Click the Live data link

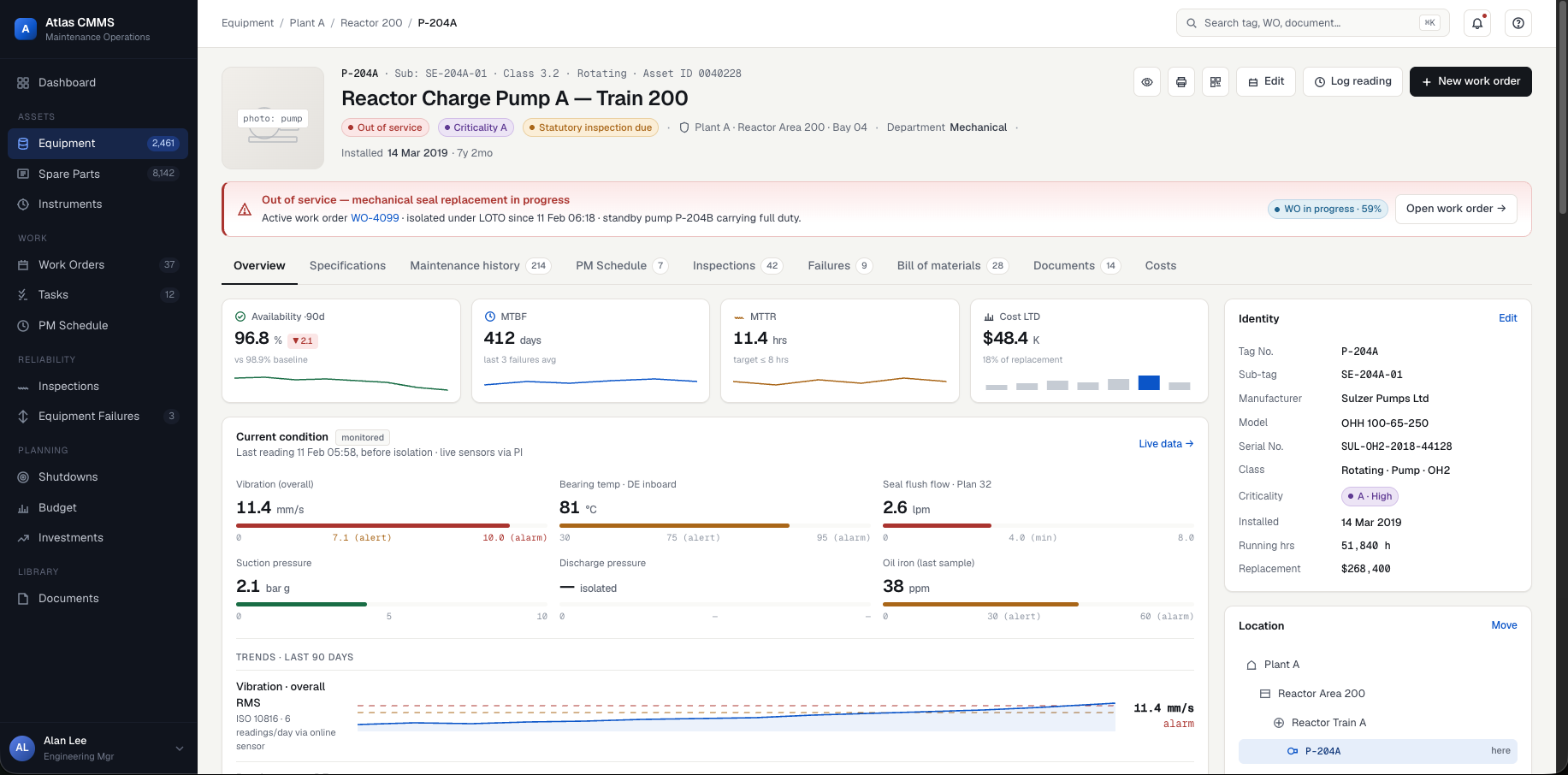(1166, 444)
